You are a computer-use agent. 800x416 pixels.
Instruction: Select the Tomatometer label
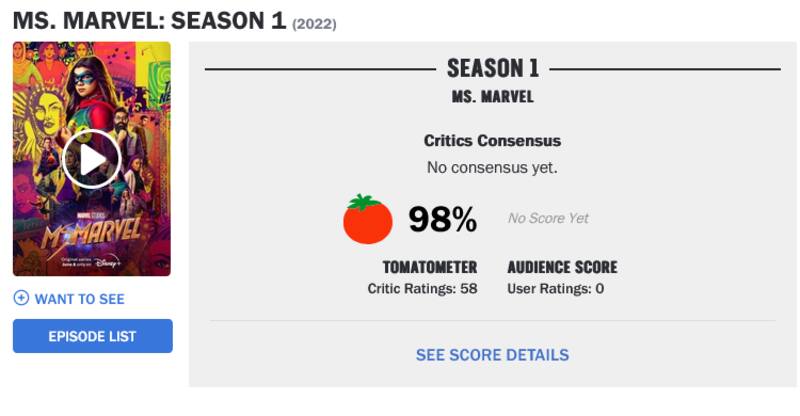(430, 267)
